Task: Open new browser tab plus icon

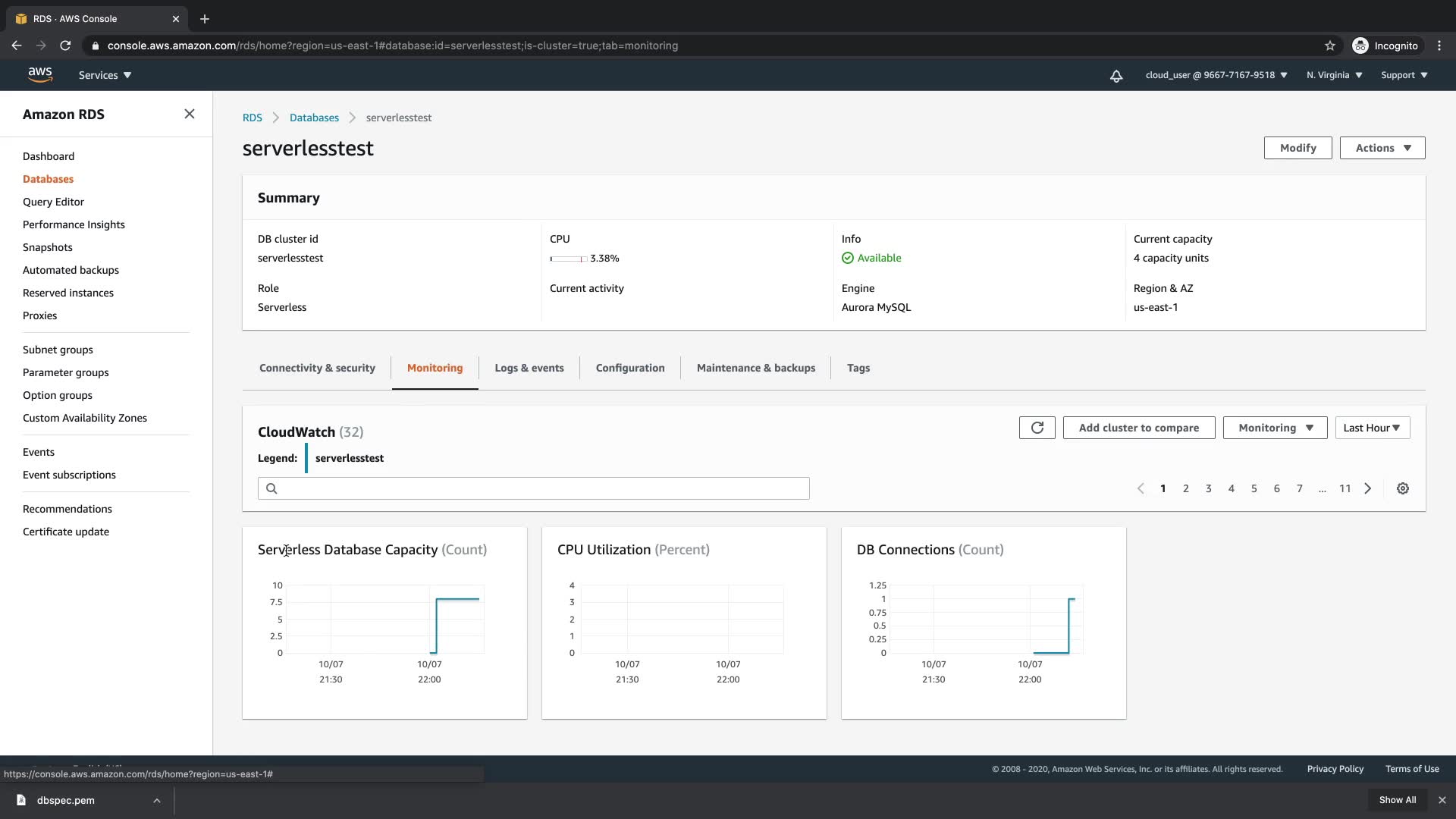Action: pyautogui.click(x=205, y=19)
